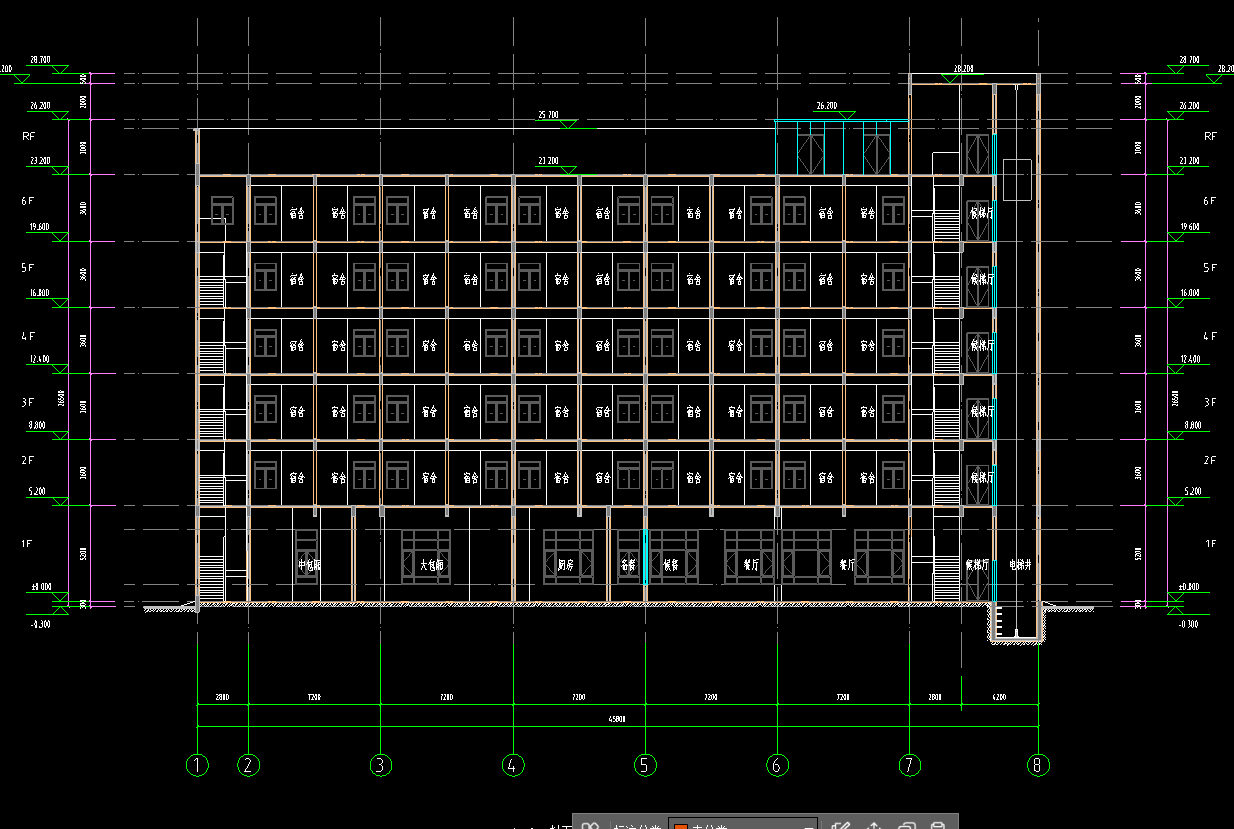Select grid axis bubble number 4
The width and height of the screenshot is (1234, 829).
point(513,765)
